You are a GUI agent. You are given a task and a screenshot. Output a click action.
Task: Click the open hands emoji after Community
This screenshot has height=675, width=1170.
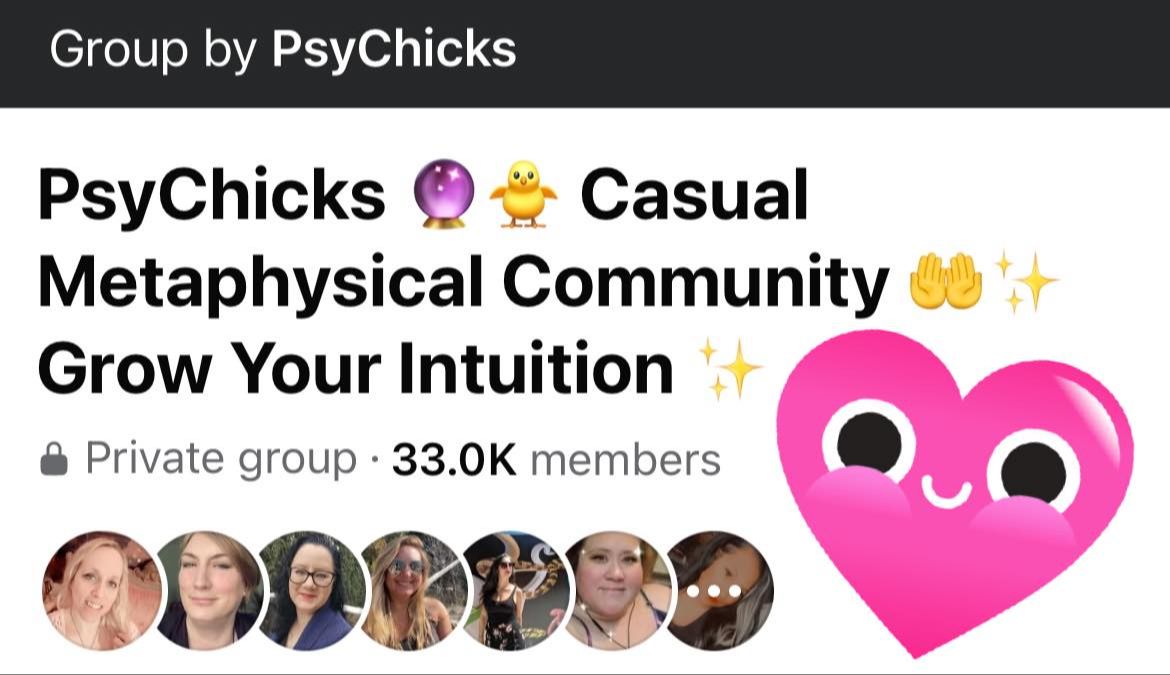(946, 282)
